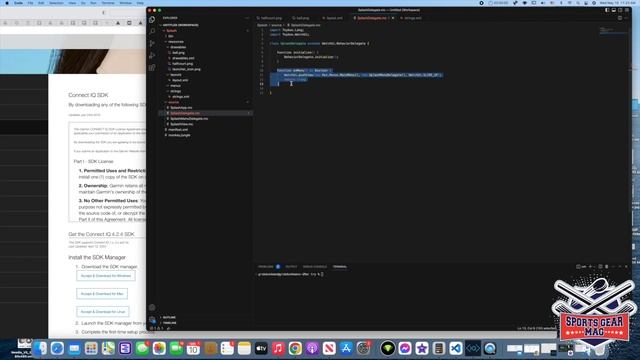This screenshot has height=360, width=640.
Task: Open the editor More Actions ellipsis
Action: (x=626, y=18)
